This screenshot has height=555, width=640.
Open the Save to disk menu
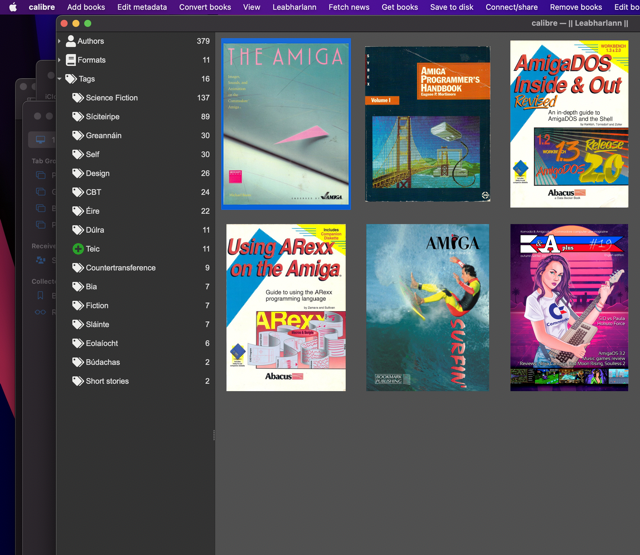(452, 7)
